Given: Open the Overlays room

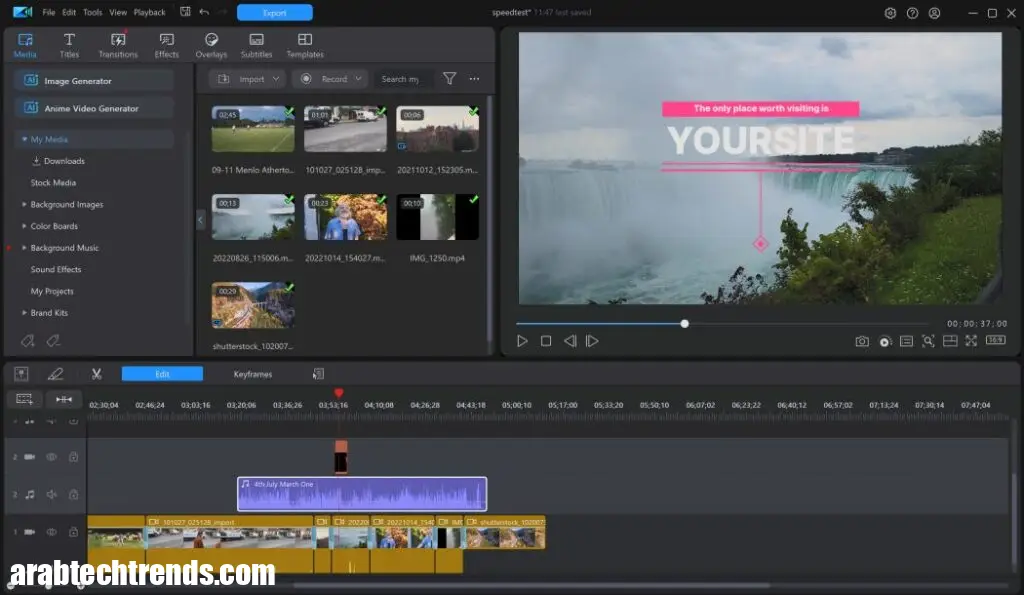Looking at the screenshot, I should (211, 45).
